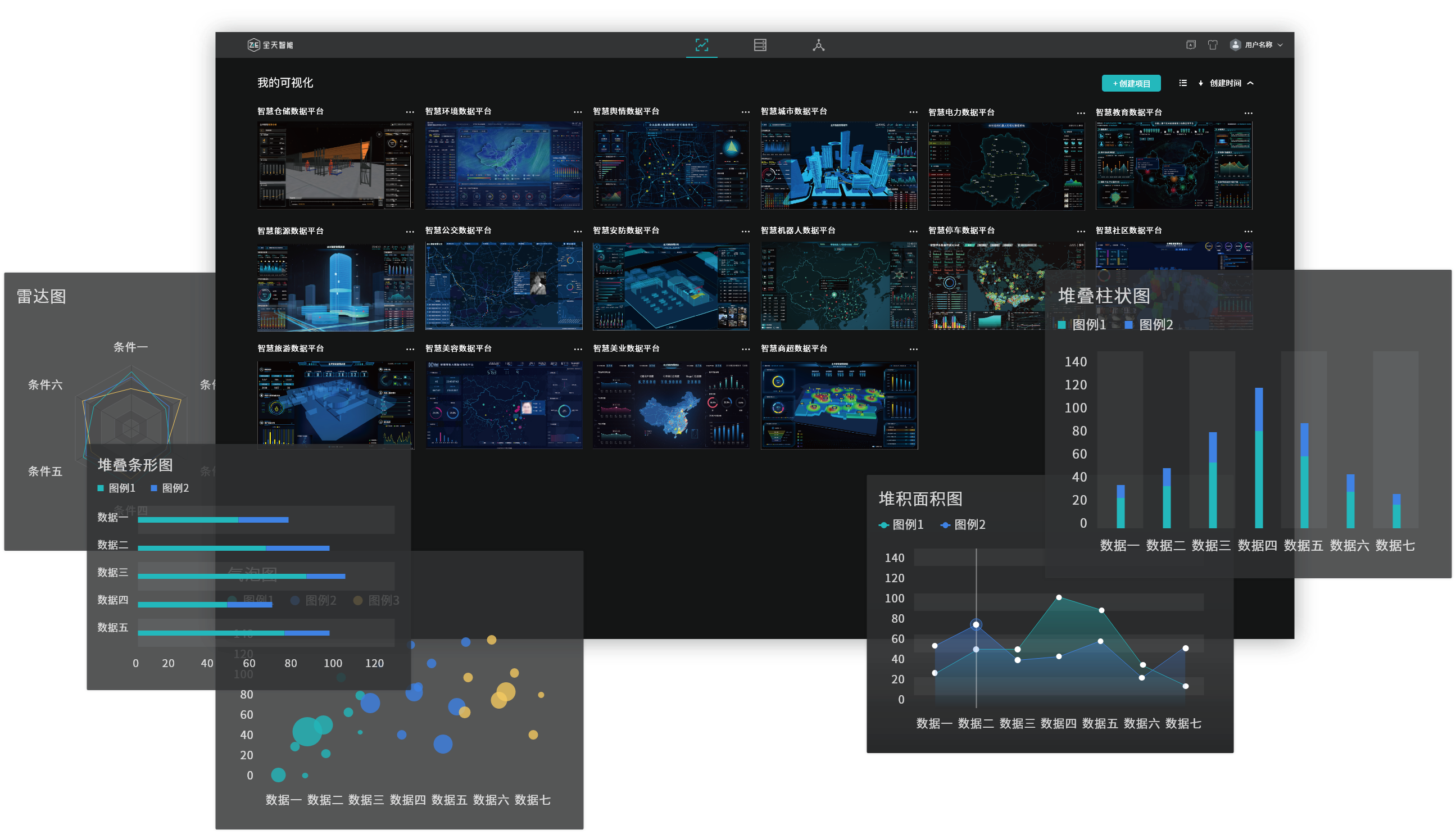Viewport: 1456px width, 834px height.
Task: Open the 智慧美容数据平台 thumbnail
Action: (x=504, y=405)
